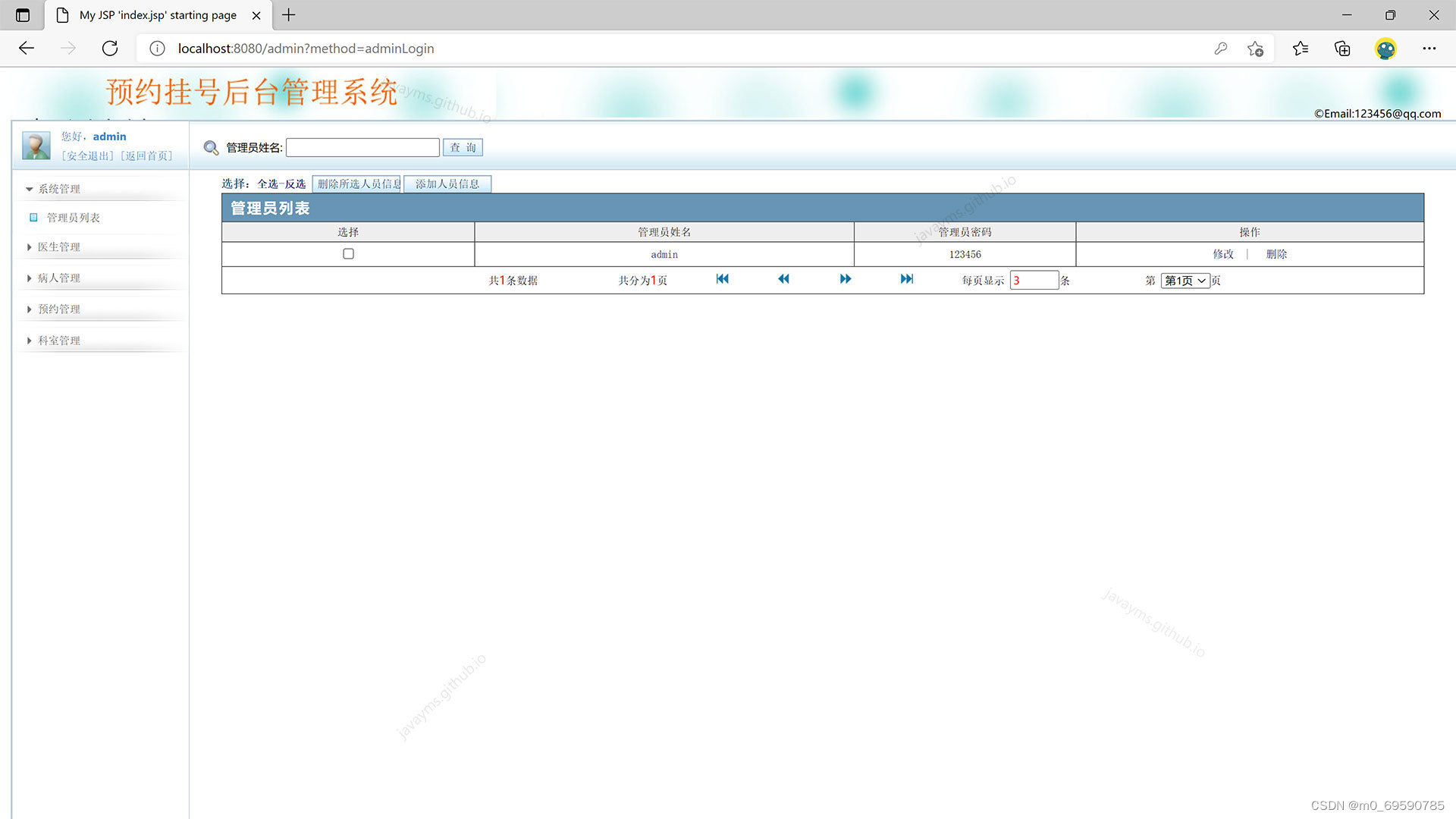This screenshot has height=819, width=1456.
Task: Click 全选 to select all rows
Action: tap(267, 184)
